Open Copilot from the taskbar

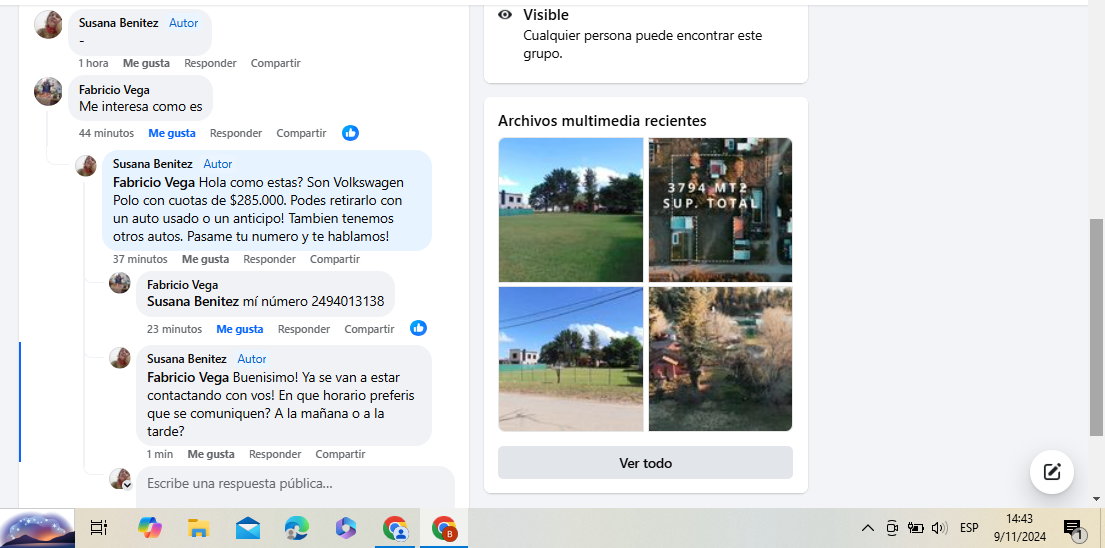point(149,528)
